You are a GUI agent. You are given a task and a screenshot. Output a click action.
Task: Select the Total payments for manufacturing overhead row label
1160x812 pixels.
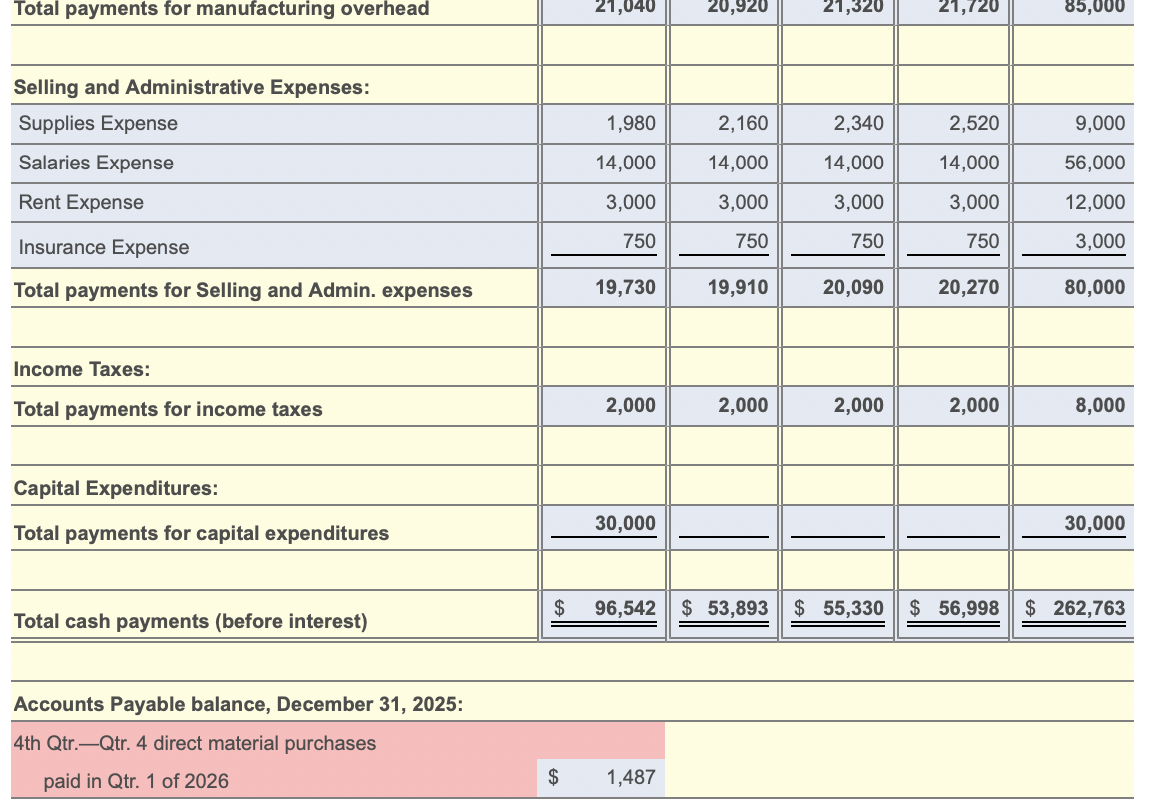coord(220,9)
